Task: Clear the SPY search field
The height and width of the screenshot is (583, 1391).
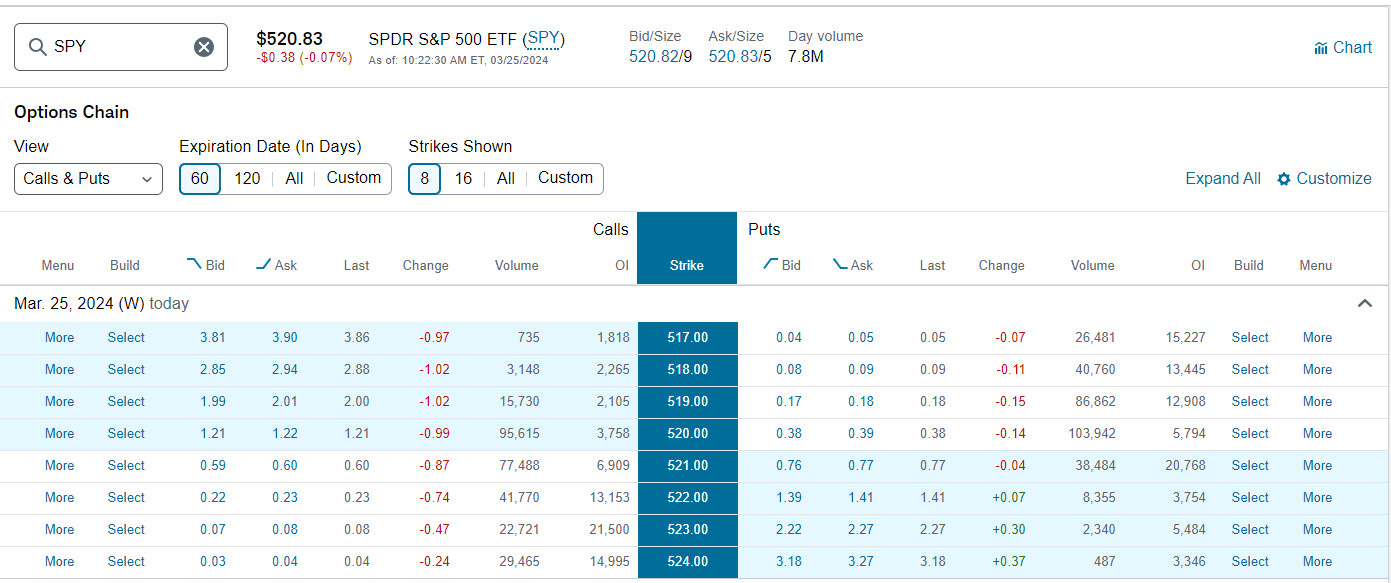Action: pyautogui.click(x=204, y=47)
